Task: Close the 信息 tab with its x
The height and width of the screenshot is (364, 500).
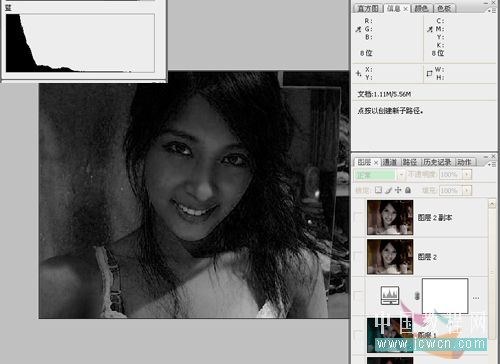Action: tap(406, 9)
